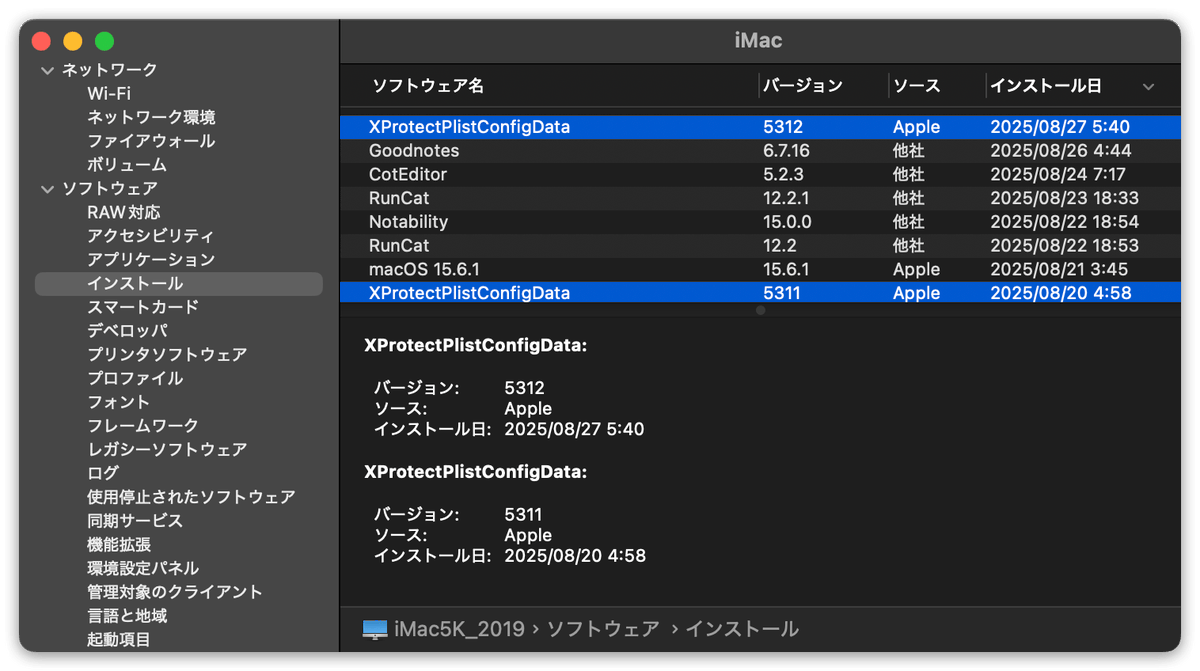This screenshot has width=1200, height=671.
Task: Select フォント in the sidebar
Action: (x=119, y=402)
